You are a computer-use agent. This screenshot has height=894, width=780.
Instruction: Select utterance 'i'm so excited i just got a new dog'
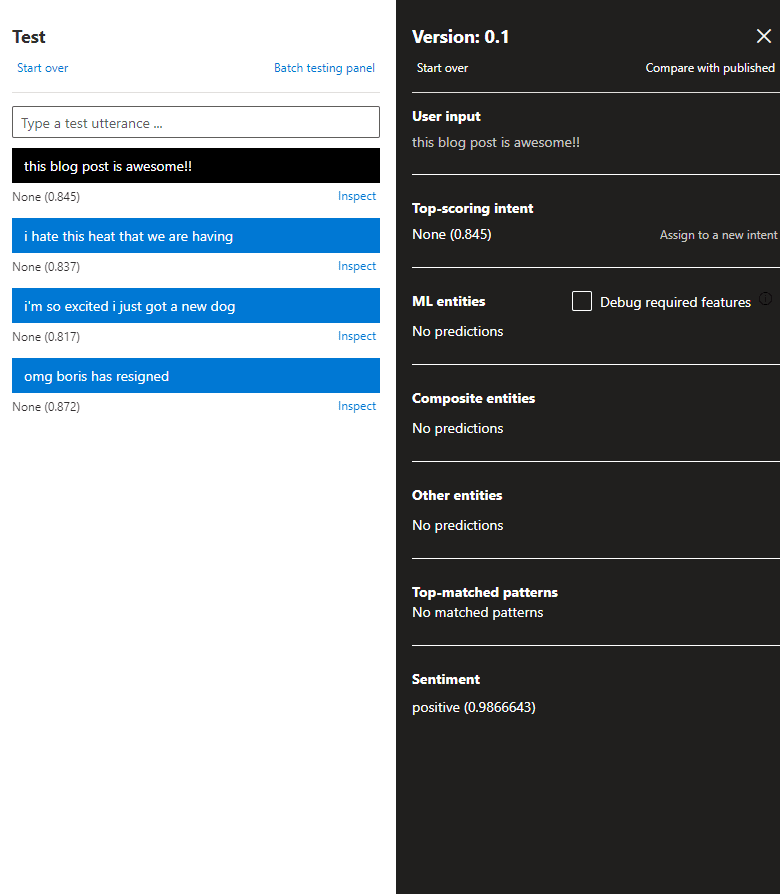[196, 306]
